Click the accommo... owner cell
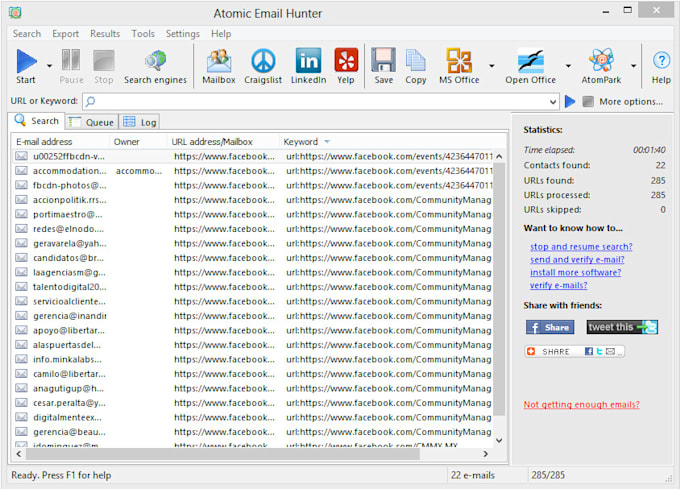Screen dimensions: 680x489 (x=139, y=171)
